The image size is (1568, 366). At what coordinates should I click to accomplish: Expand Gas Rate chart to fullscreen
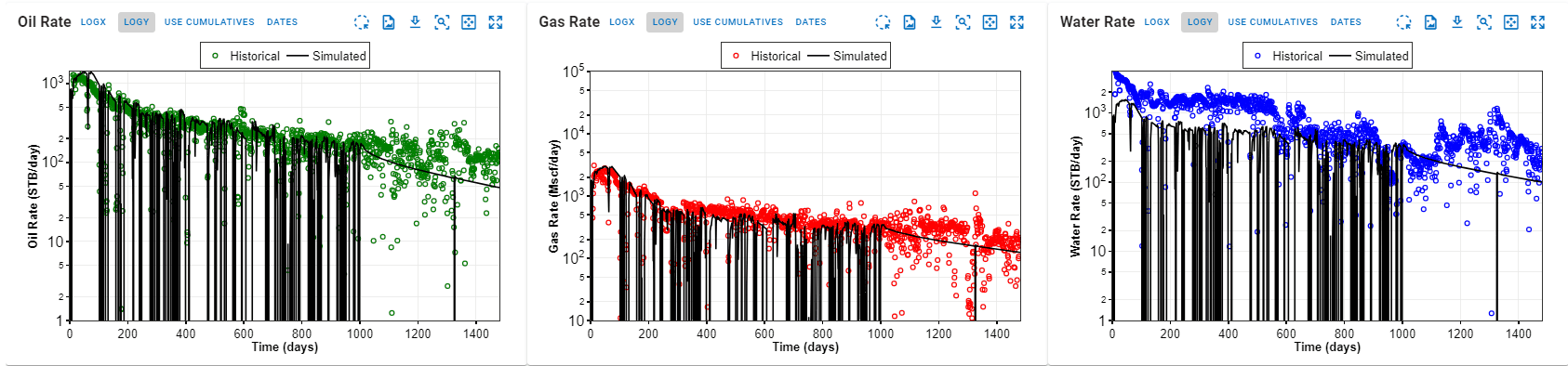(x=1017, y=21)
